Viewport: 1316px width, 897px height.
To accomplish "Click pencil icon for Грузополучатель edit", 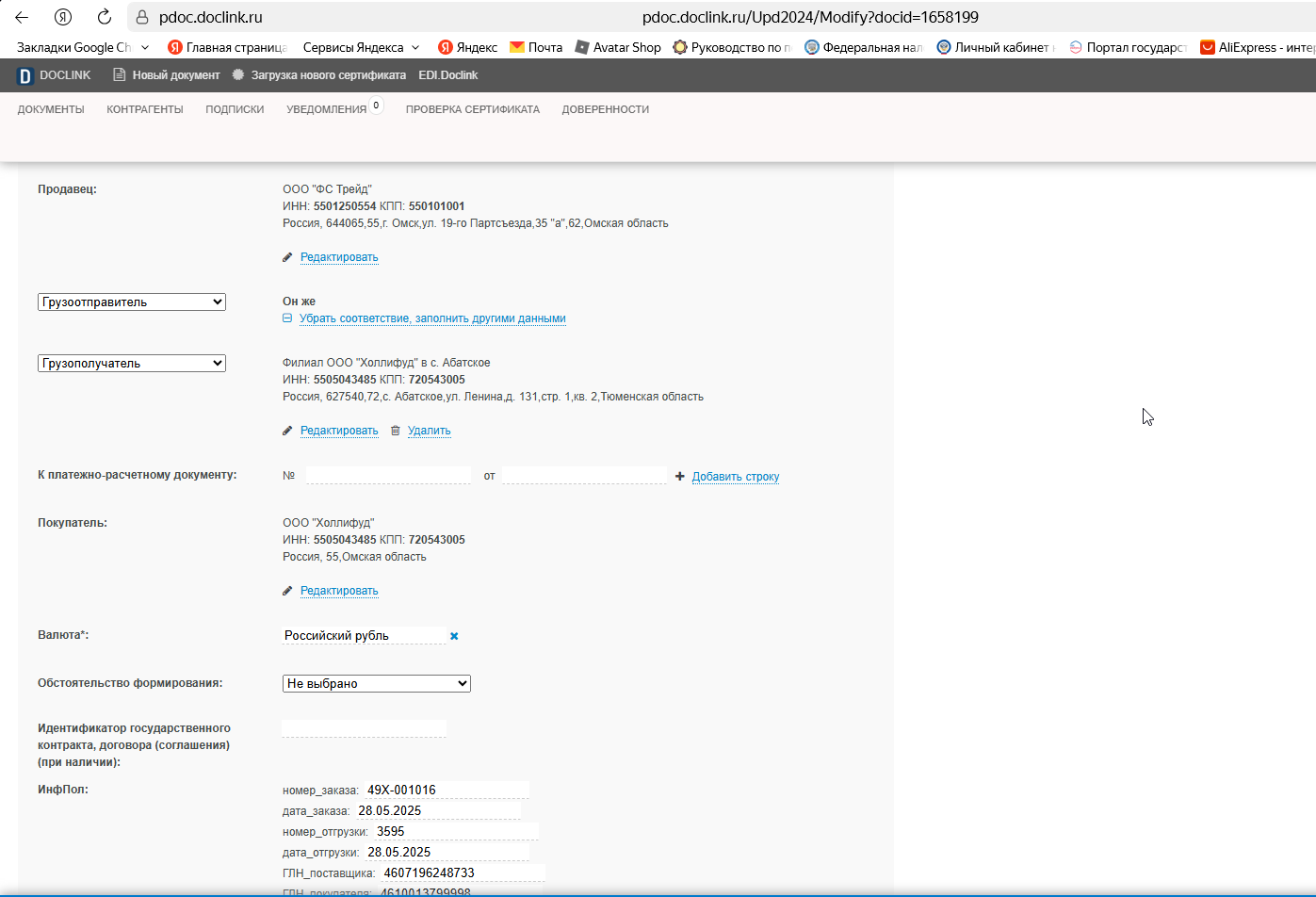I will tap(287, 431).
